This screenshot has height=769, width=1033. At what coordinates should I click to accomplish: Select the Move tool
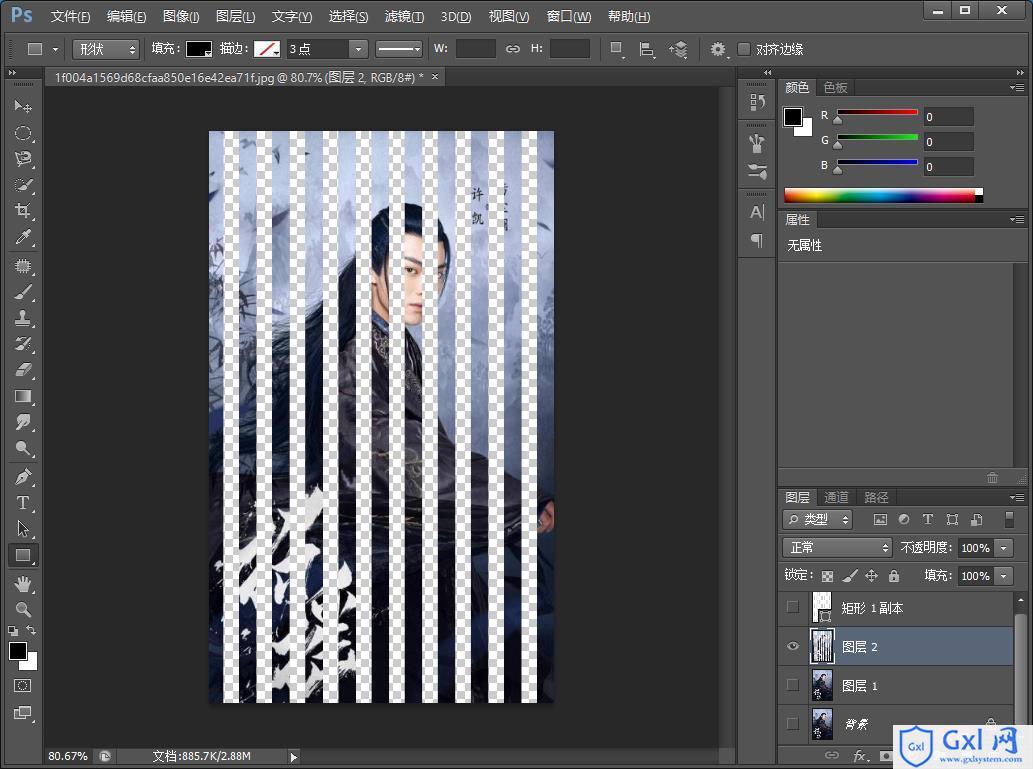tap(23, 106)
